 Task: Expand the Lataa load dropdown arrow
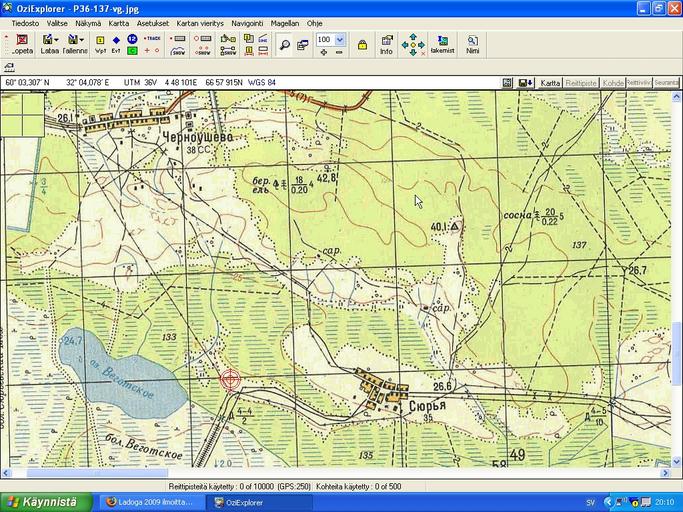tap(57, 40)
